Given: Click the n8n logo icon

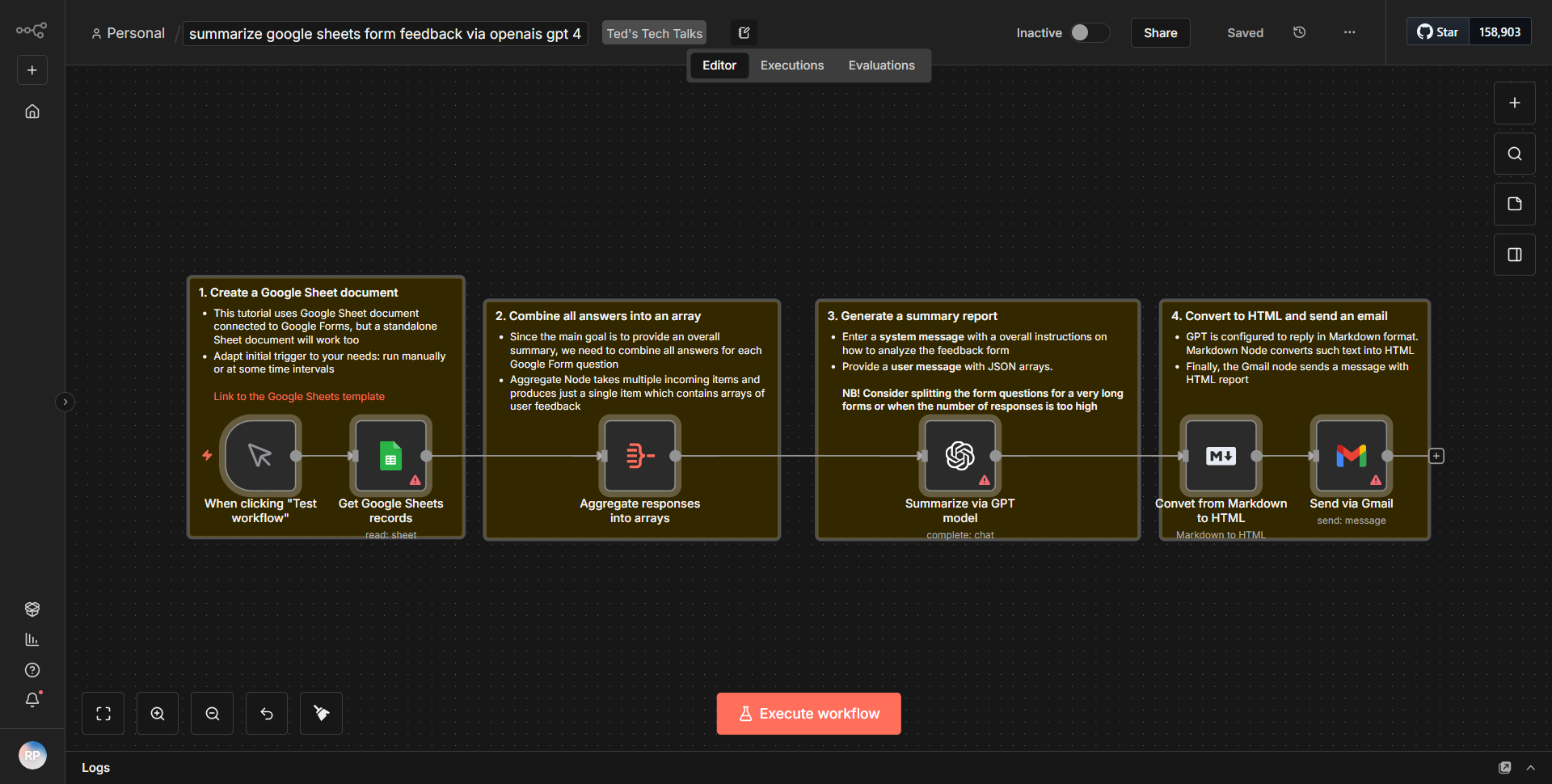Looking at the screenshot, I should 32,31.
